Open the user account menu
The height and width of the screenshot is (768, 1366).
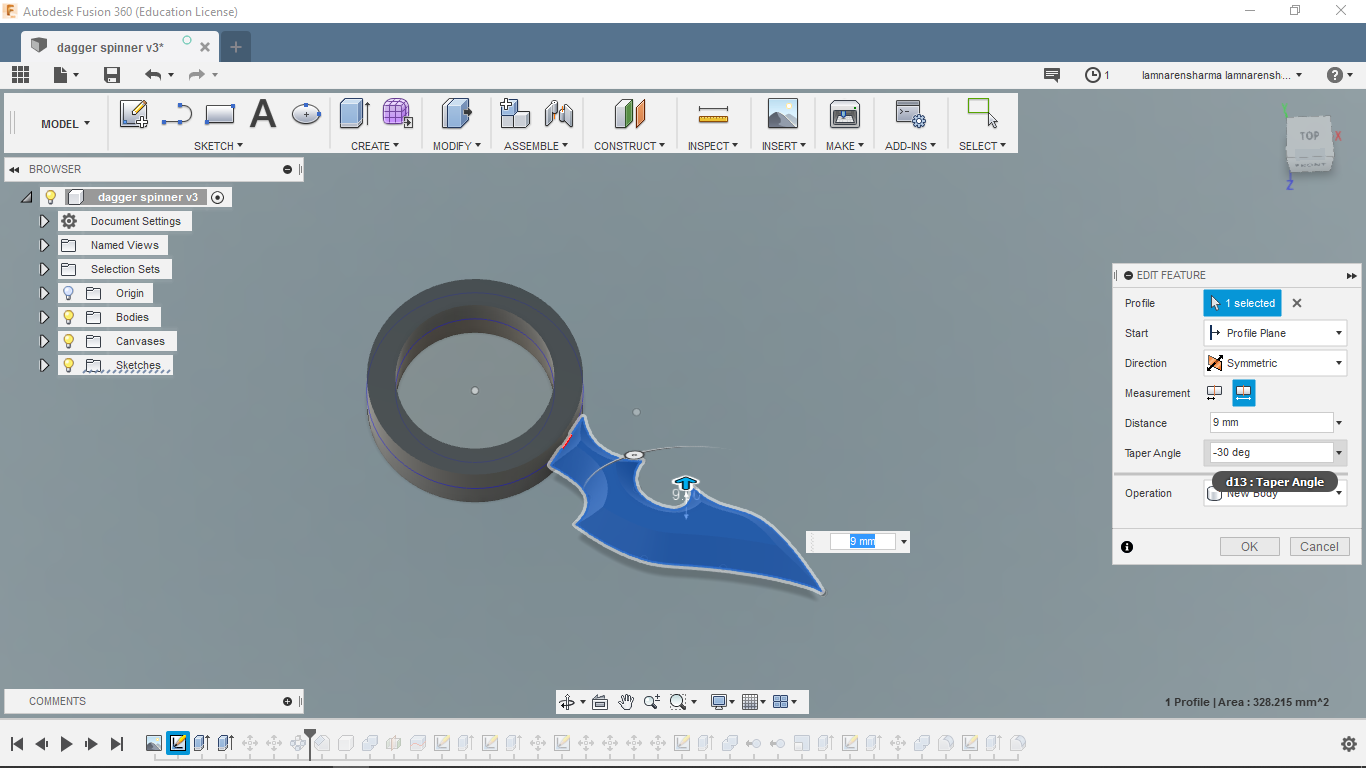pyautogui.click(x=1222, y=75)
